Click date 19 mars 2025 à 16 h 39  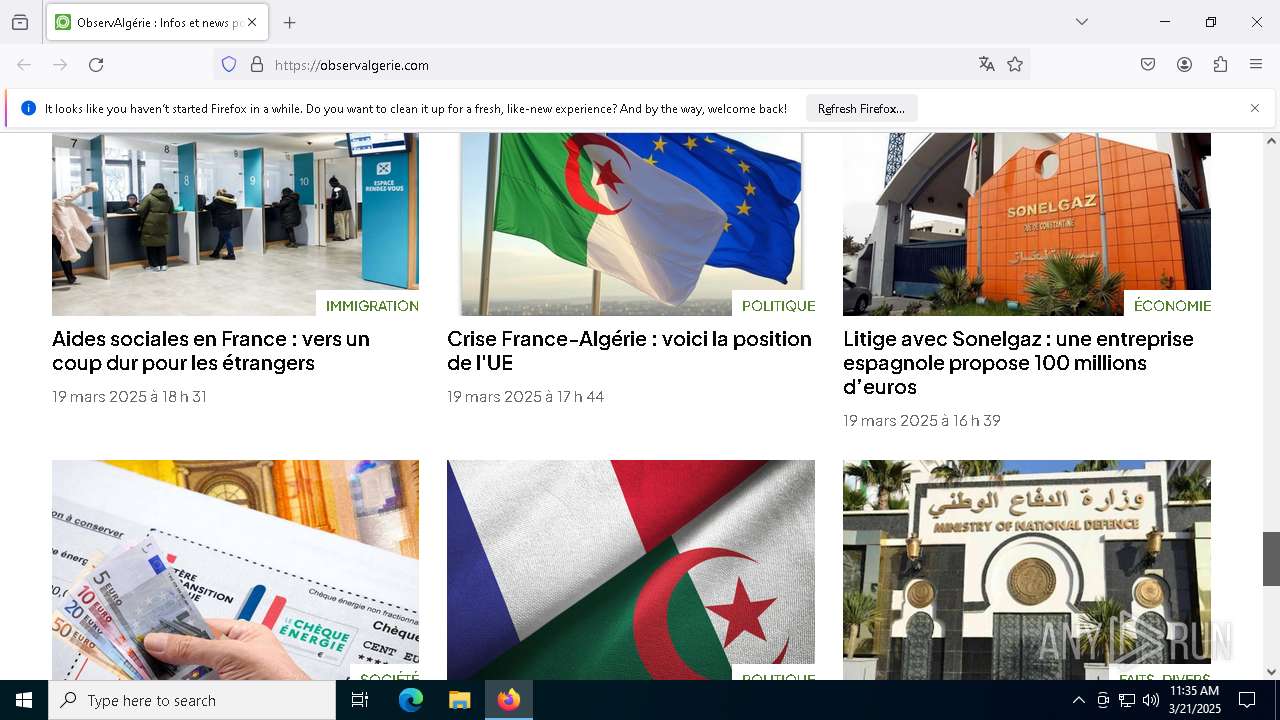(x=922, y=421)
